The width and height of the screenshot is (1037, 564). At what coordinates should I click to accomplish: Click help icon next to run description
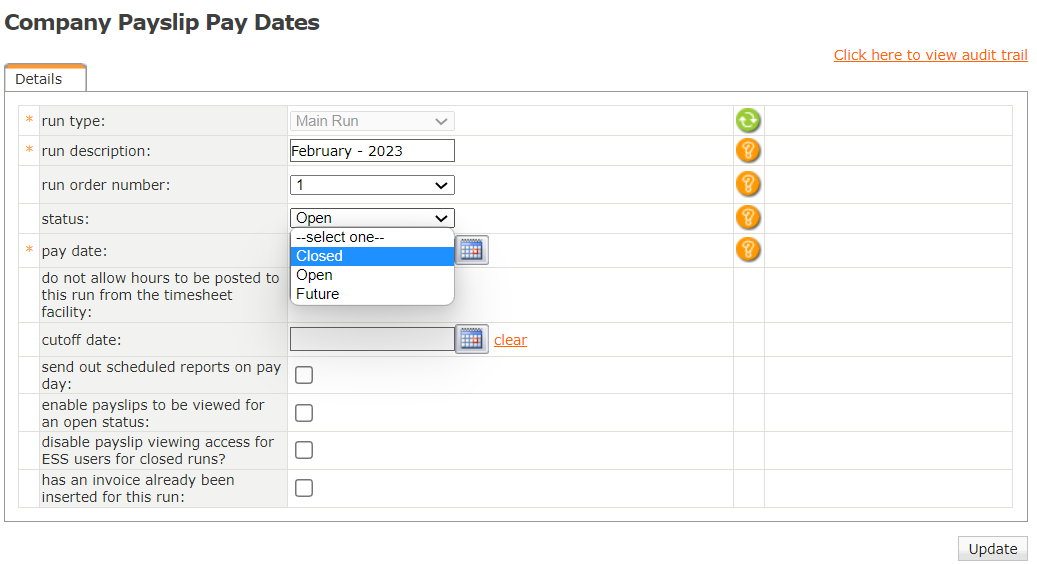point(748,151)
